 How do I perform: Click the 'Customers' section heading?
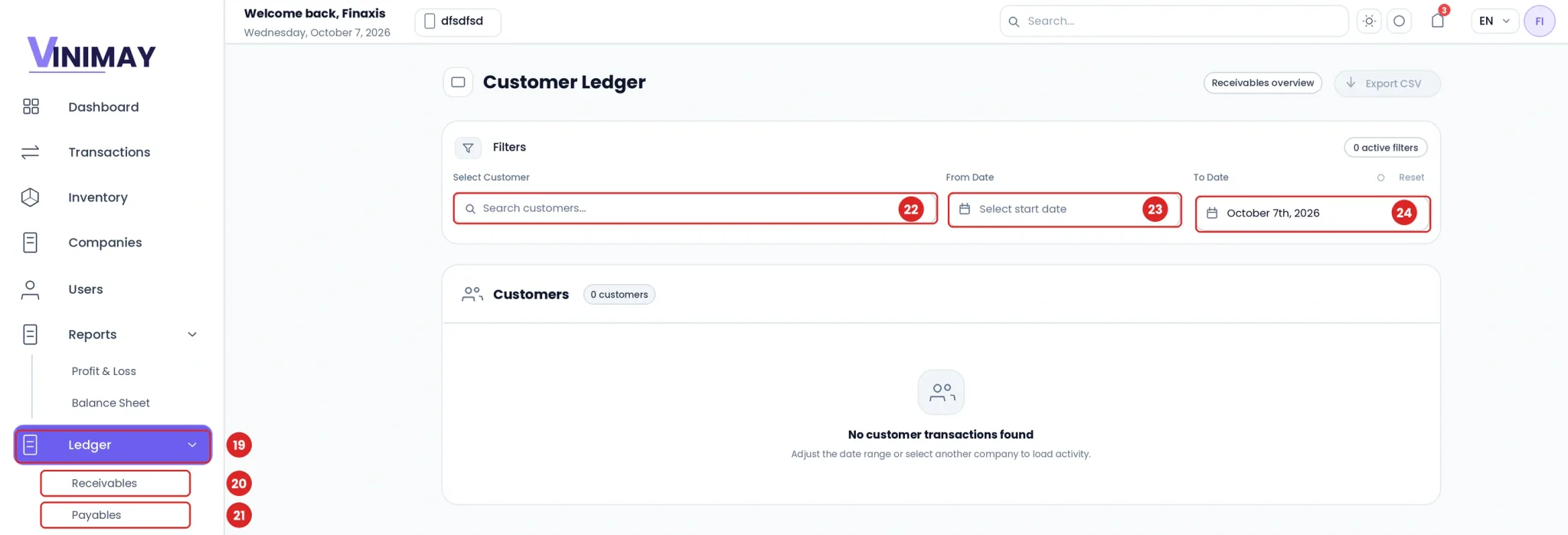pos(531,295)
